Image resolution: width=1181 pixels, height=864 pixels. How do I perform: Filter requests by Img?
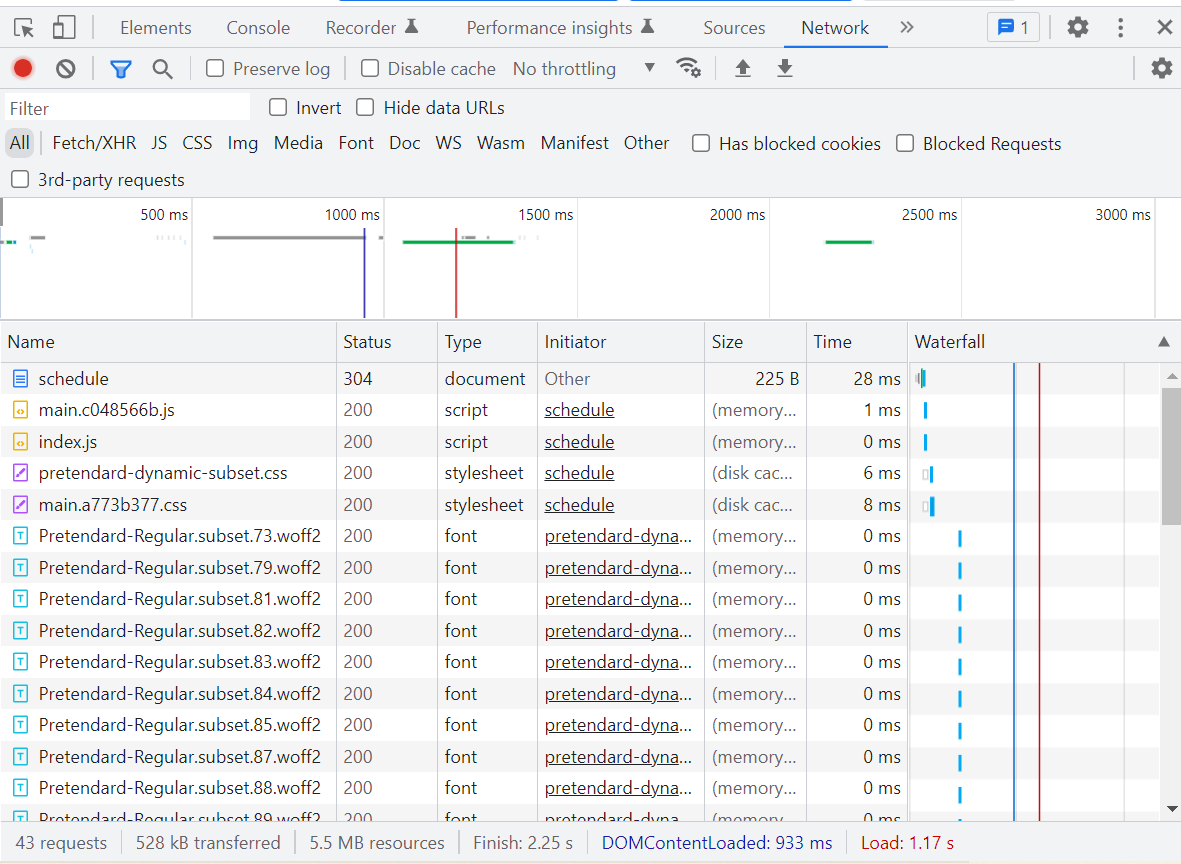tap(243, 143)
